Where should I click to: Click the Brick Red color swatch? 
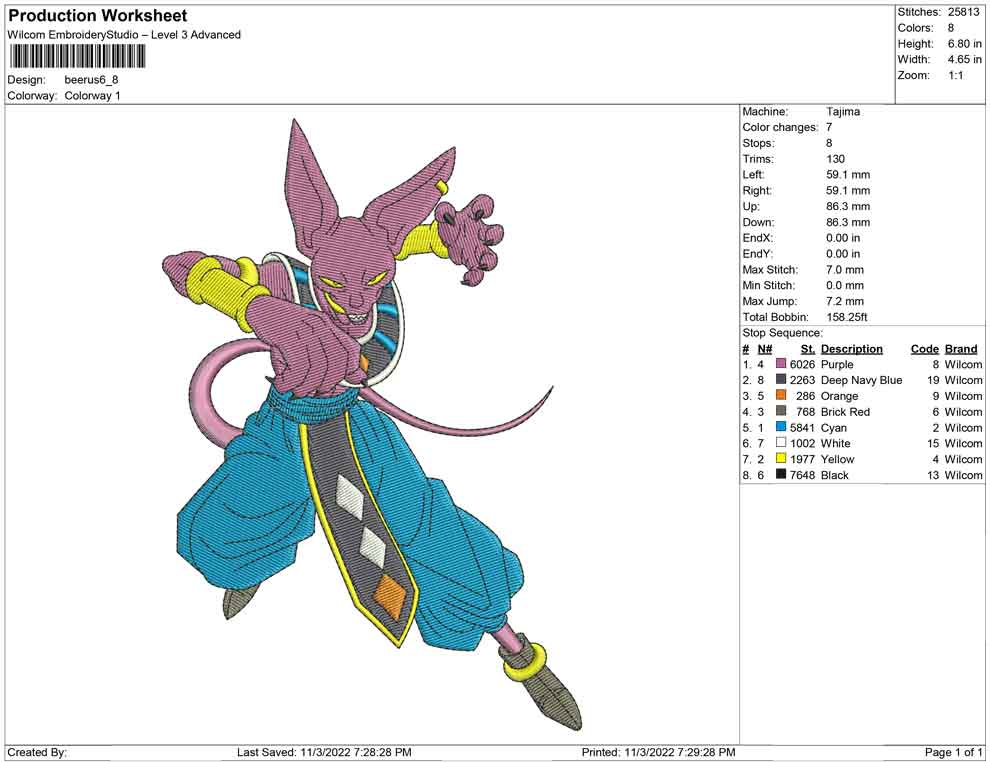pos(781,412)
